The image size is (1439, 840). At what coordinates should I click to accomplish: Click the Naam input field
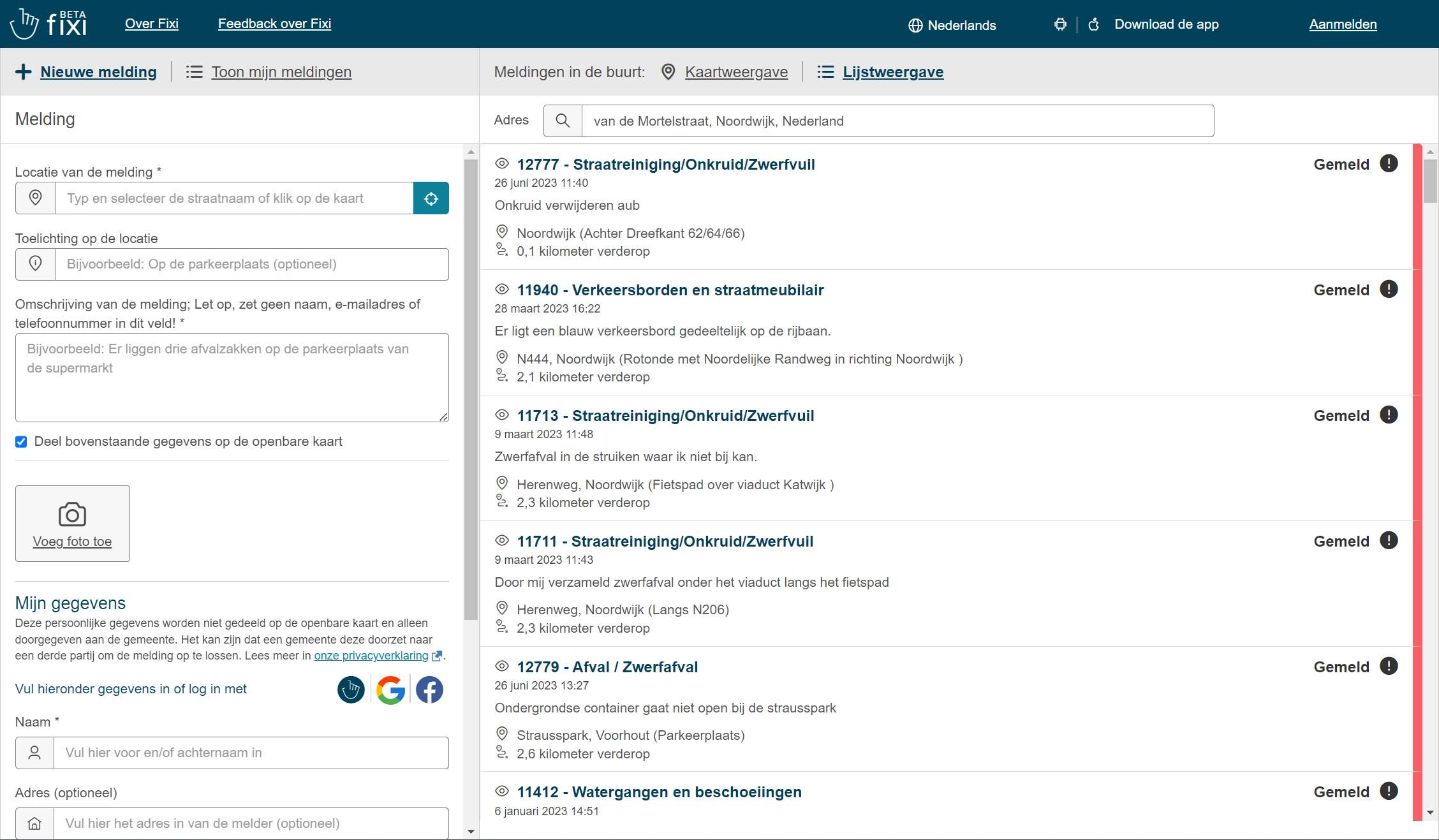[251, 753]
